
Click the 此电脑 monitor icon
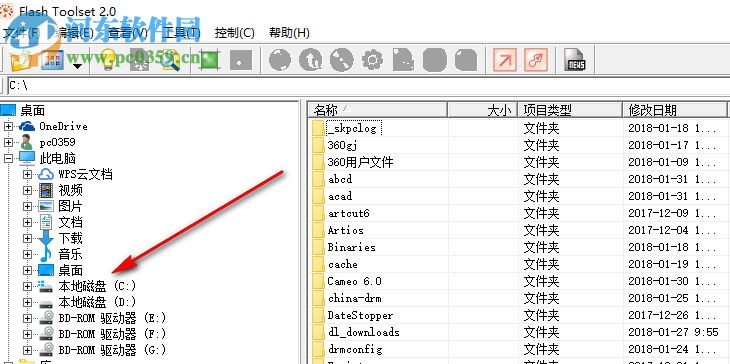[27, 158]
